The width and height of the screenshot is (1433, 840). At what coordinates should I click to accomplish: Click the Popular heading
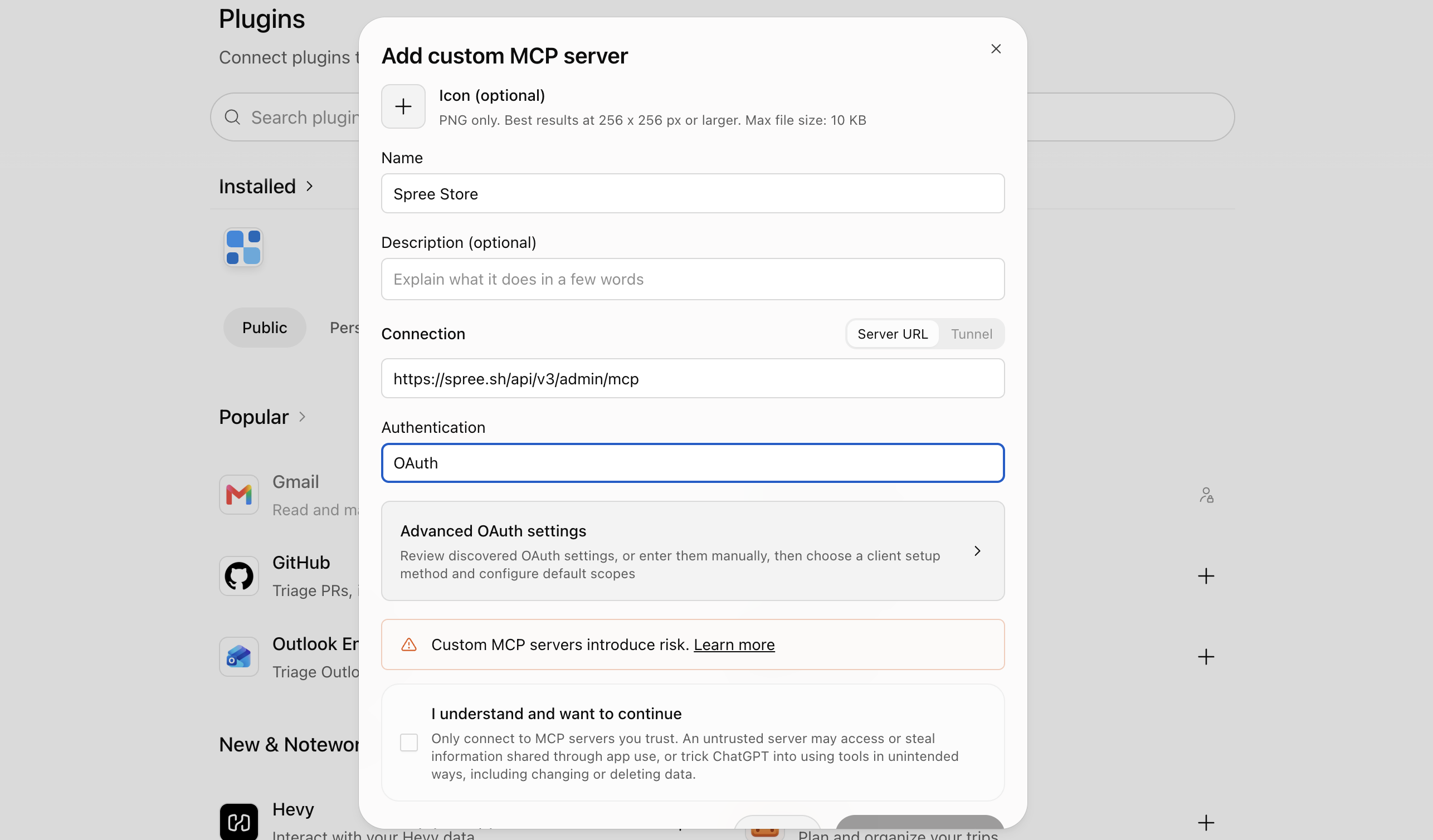pos(254,417)
